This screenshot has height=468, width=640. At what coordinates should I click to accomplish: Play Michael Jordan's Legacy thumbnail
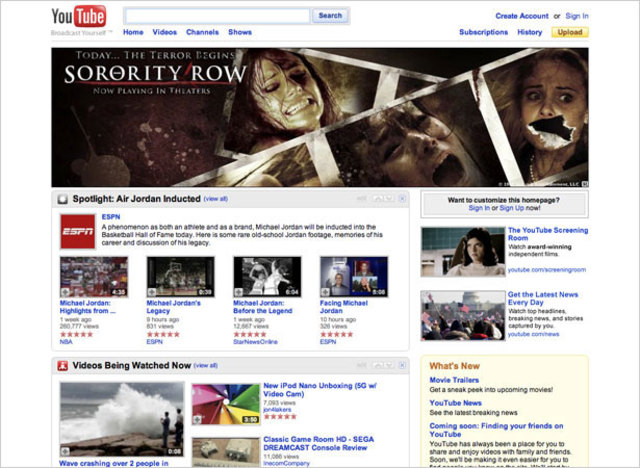coord(180,277)
